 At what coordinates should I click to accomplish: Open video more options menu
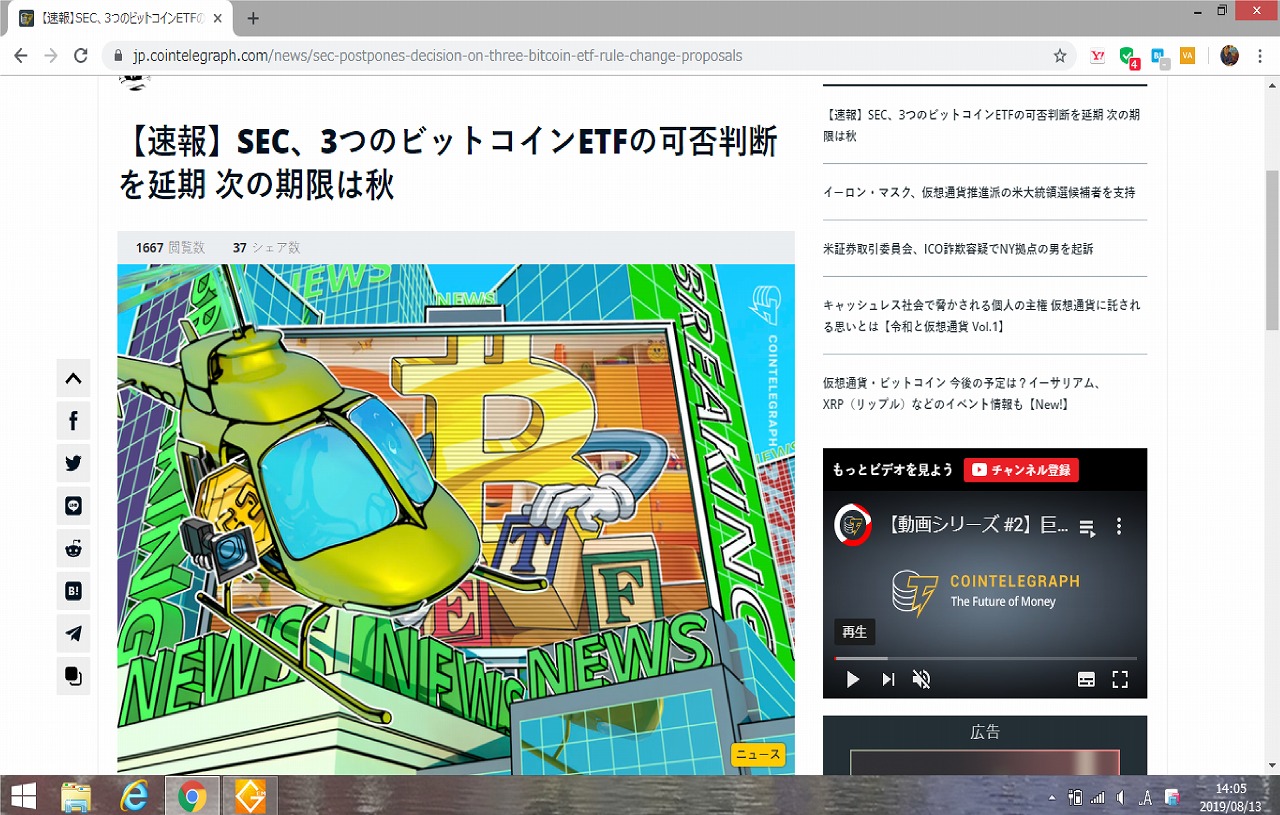click(x=1119, y=526)
